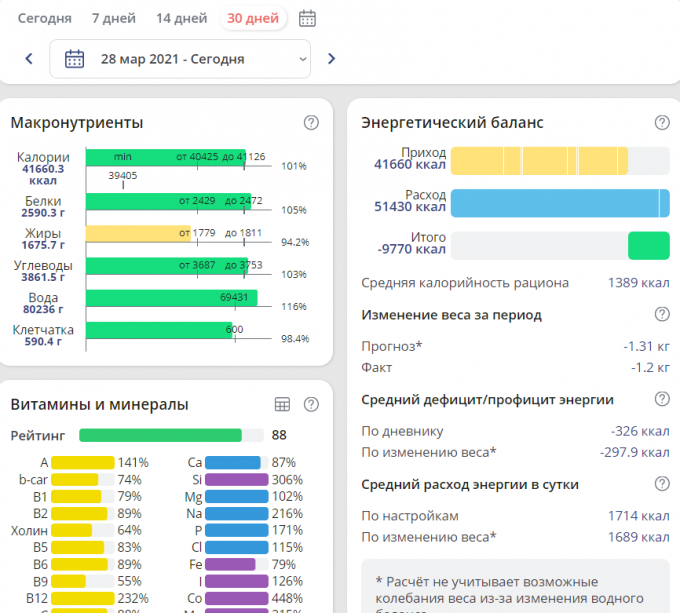Click the green Рейтинг bar
Screen dimensions: 680x613
point(160,435)
